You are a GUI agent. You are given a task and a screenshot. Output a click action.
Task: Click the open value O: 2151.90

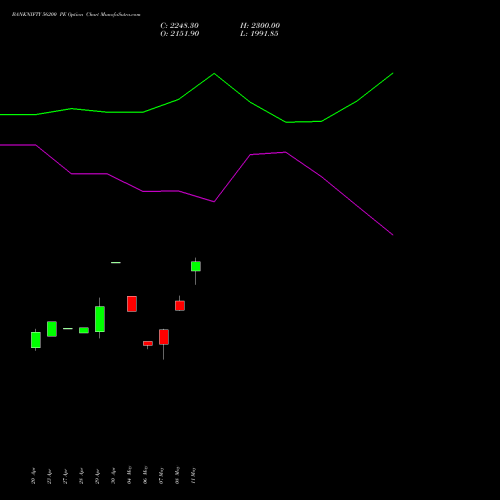coord(180,34)
